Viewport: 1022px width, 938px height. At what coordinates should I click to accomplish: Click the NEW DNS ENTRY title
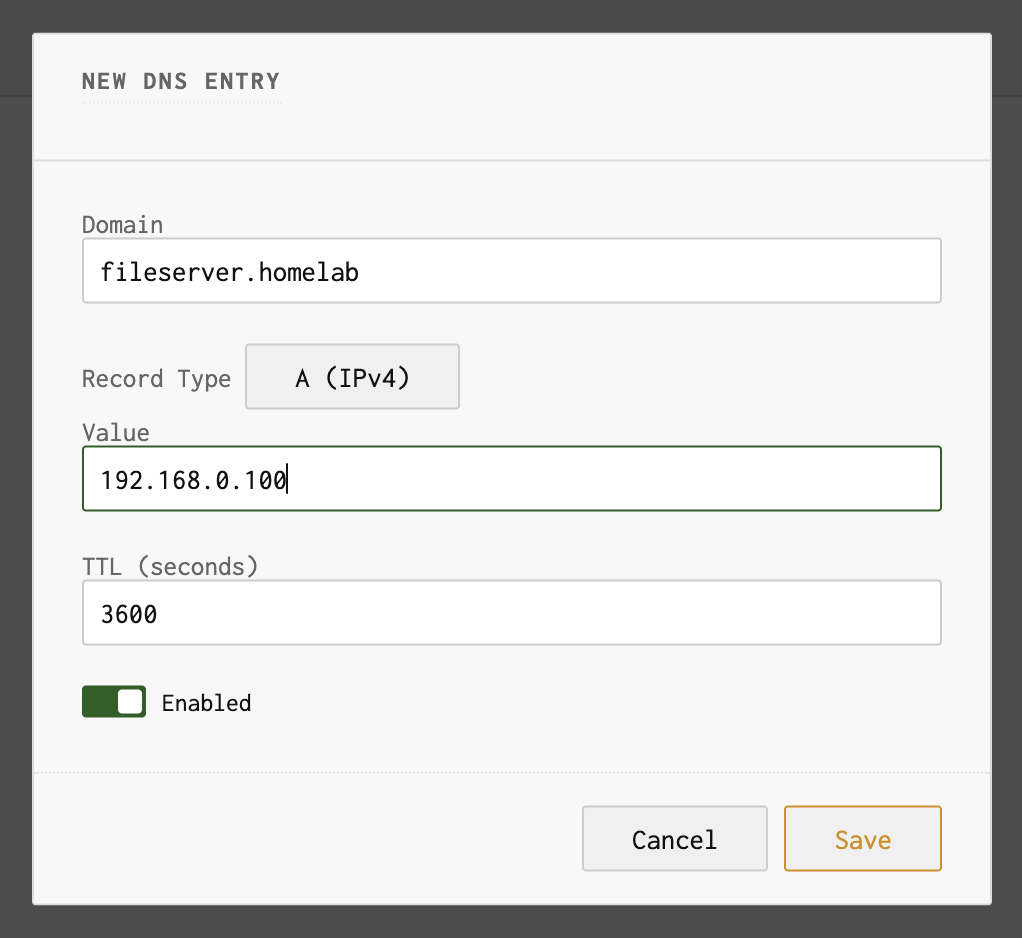pos(180,82)
